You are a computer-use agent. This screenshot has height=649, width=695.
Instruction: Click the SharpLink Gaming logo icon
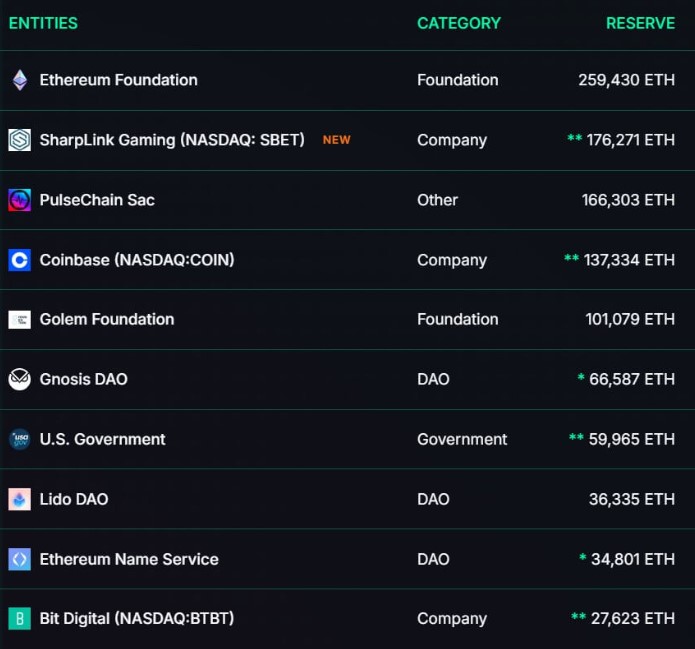click(x=20, y=140)
